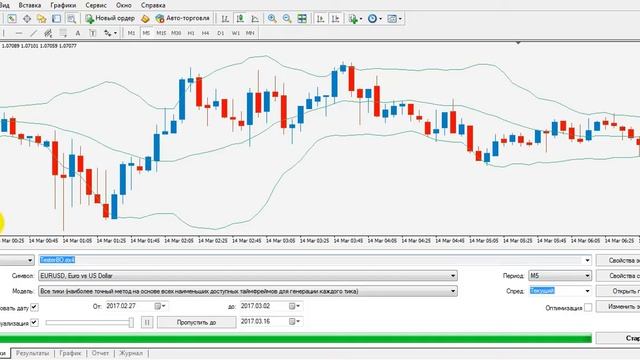Click the 2017.03.16 skip-to date field
The height and width of the screenshot is (360, 640).
[271, 322]
